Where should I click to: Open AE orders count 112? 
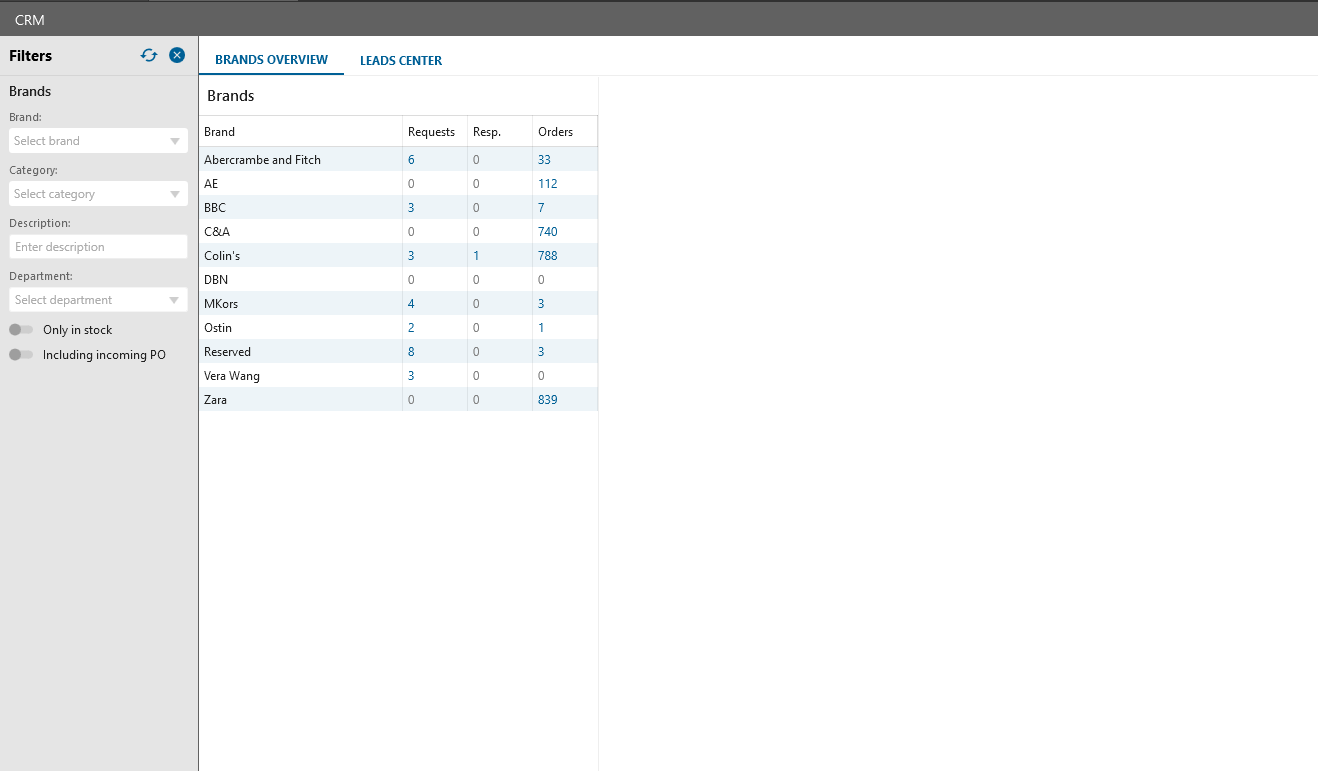pyautogui.click(x=548, y=184)
